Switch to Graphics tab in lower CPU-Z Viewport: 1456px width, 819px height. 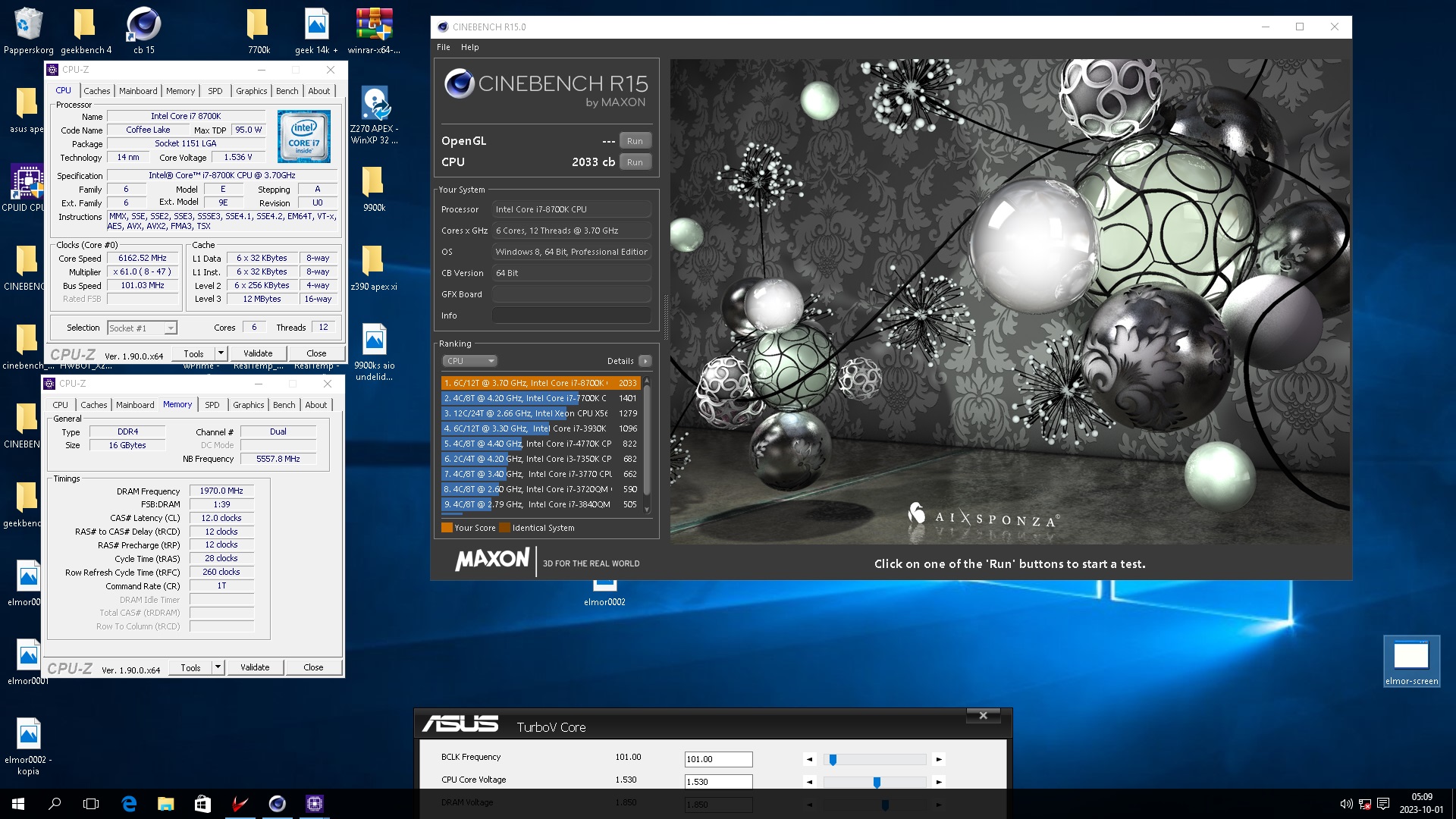pos(248,405)
